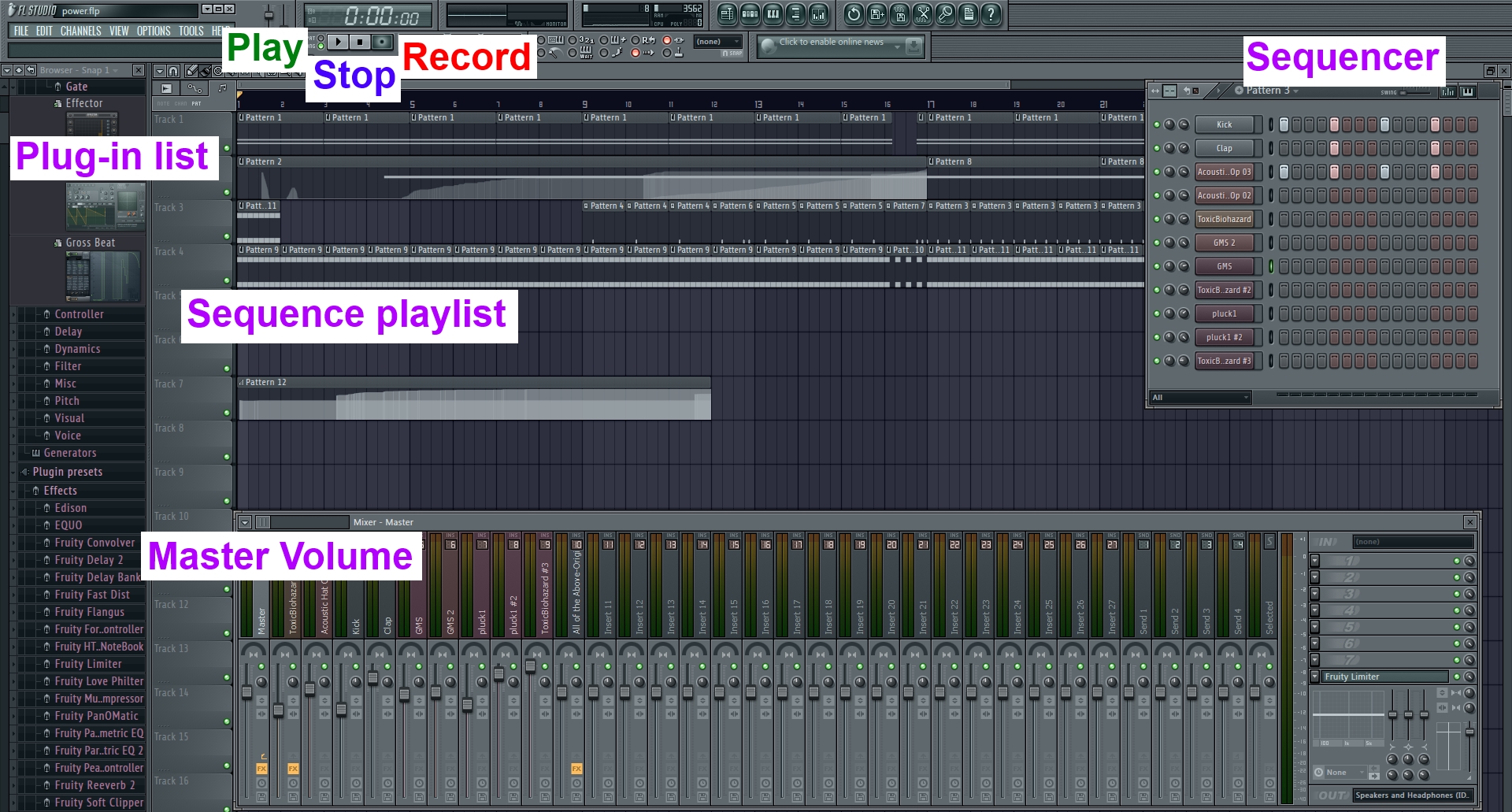Toggle Wait for input to start playing
The image size is (1512, 812).
click(x=573, y=52)
